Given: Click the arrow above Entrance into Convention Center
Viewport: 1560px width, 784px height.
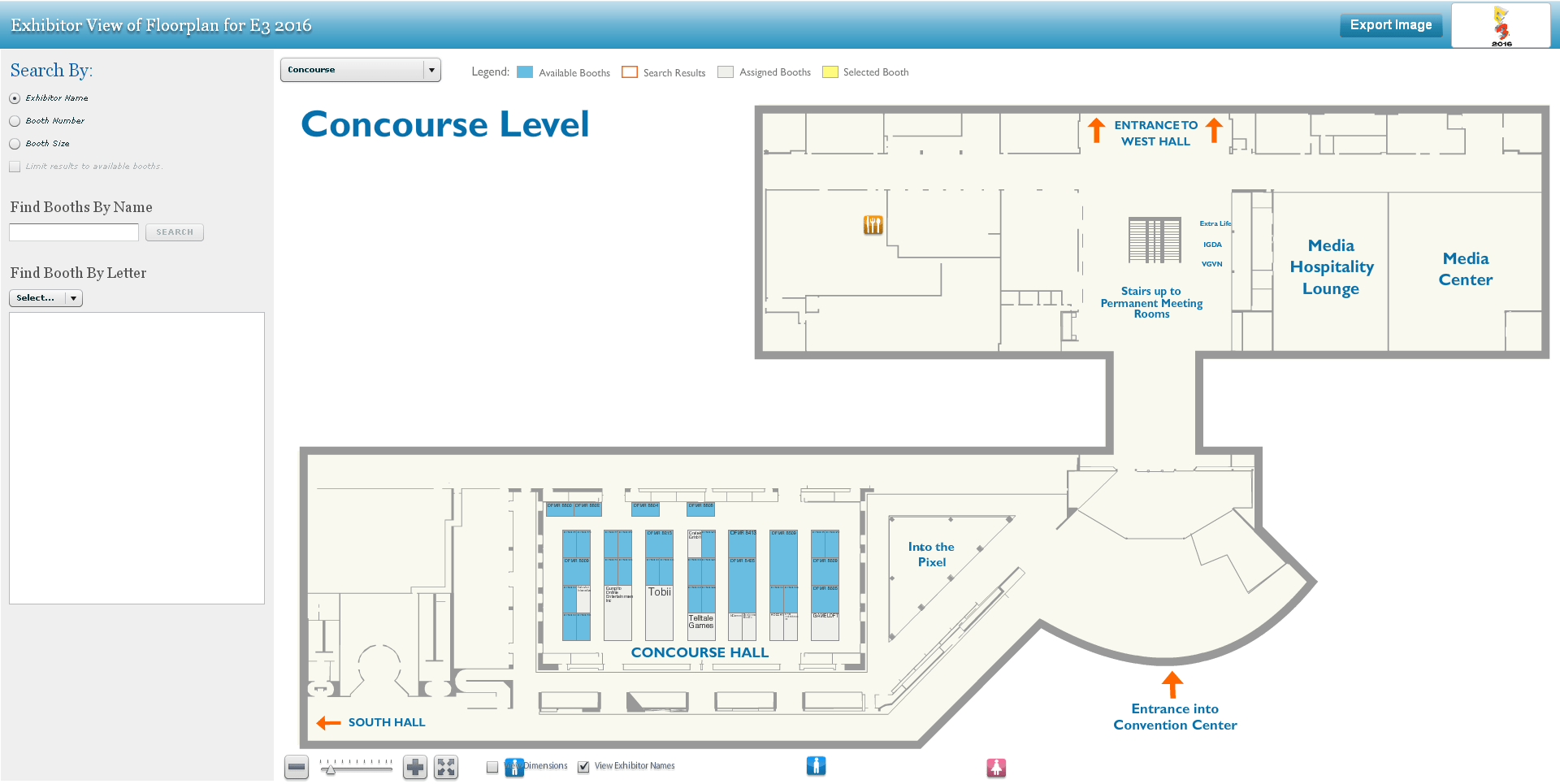Looking at the screenshot, I should tap(1172, 684).
